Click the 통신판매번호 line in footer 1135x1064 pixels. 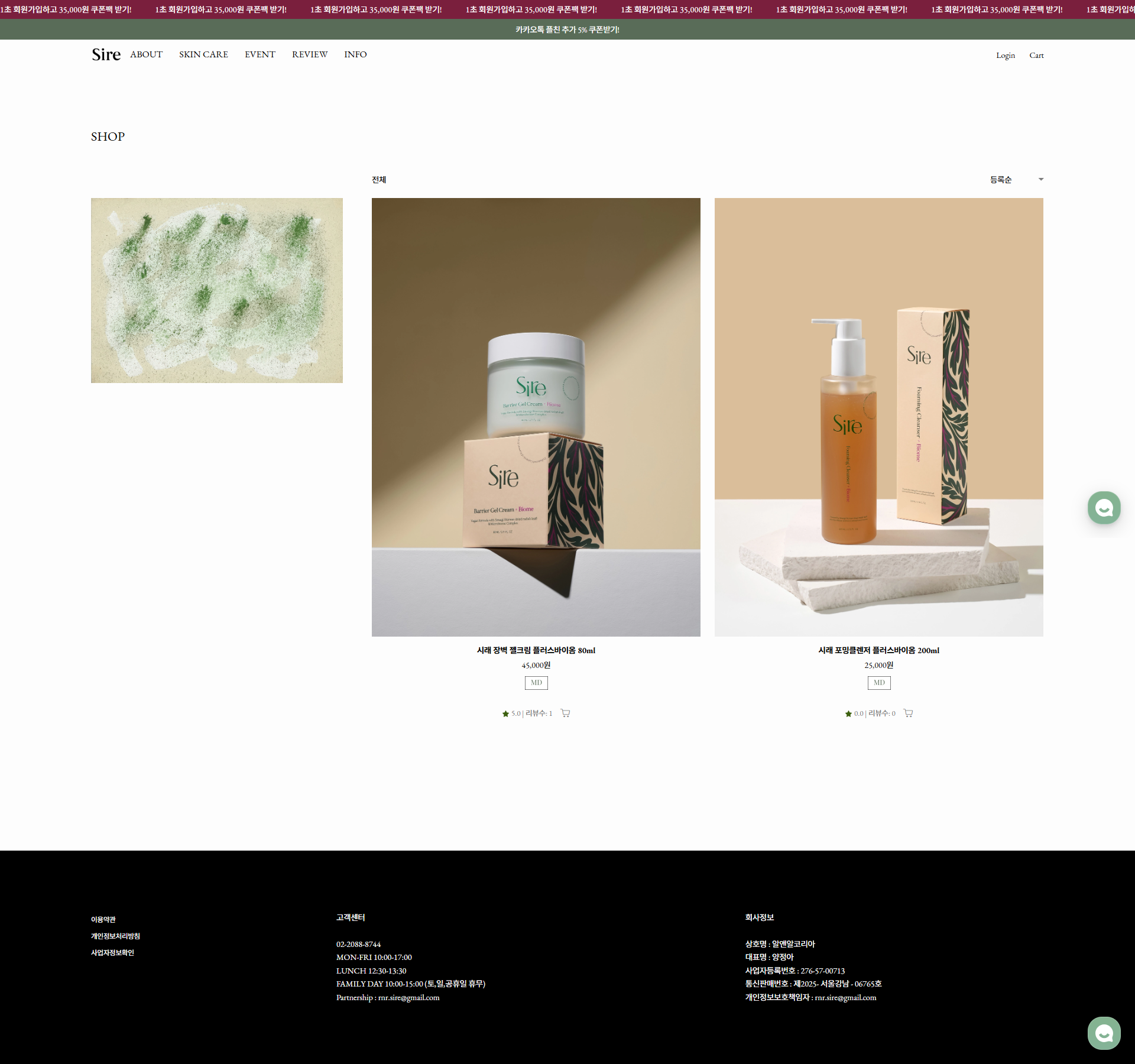click(x=813, y=984)
